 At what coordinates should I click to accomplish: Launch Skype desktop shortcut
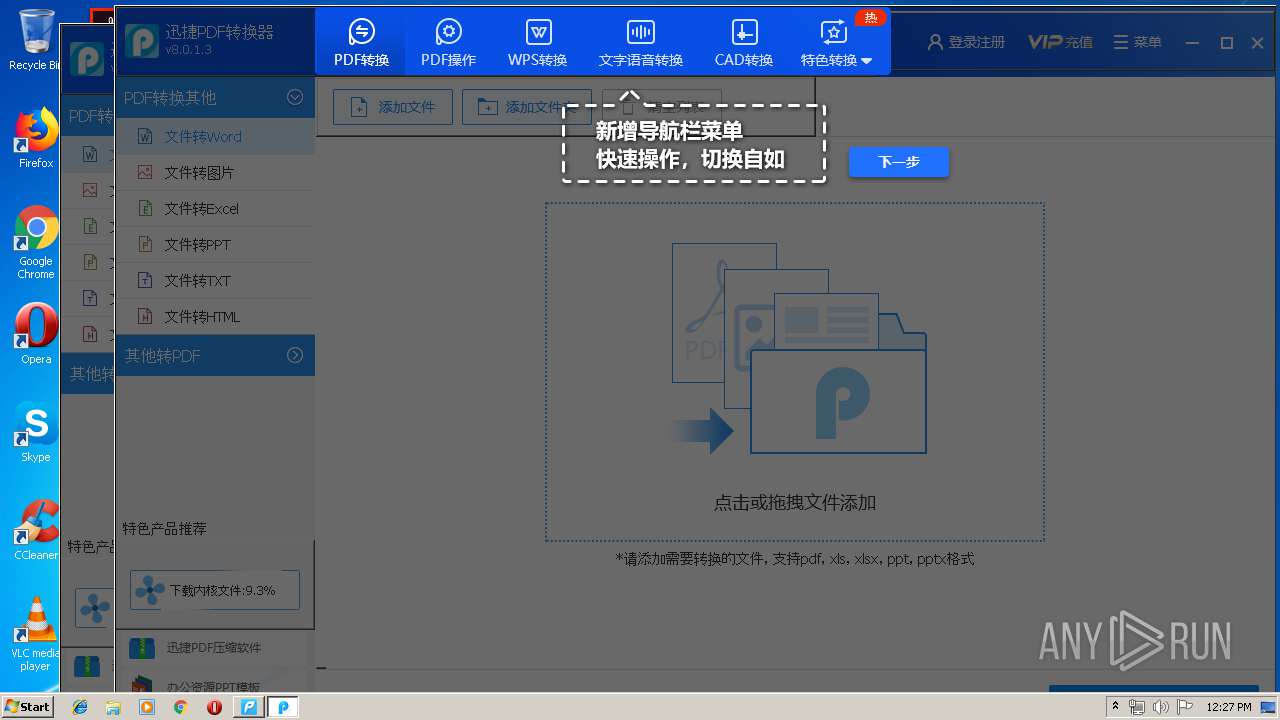pos(36,432)
